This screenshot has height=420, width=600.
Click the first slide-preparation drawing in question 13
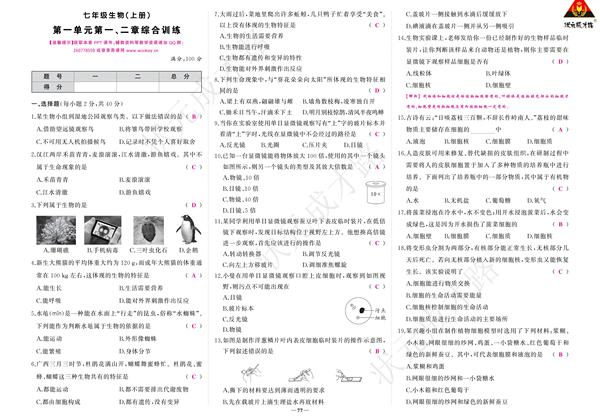tap(251, 373)
